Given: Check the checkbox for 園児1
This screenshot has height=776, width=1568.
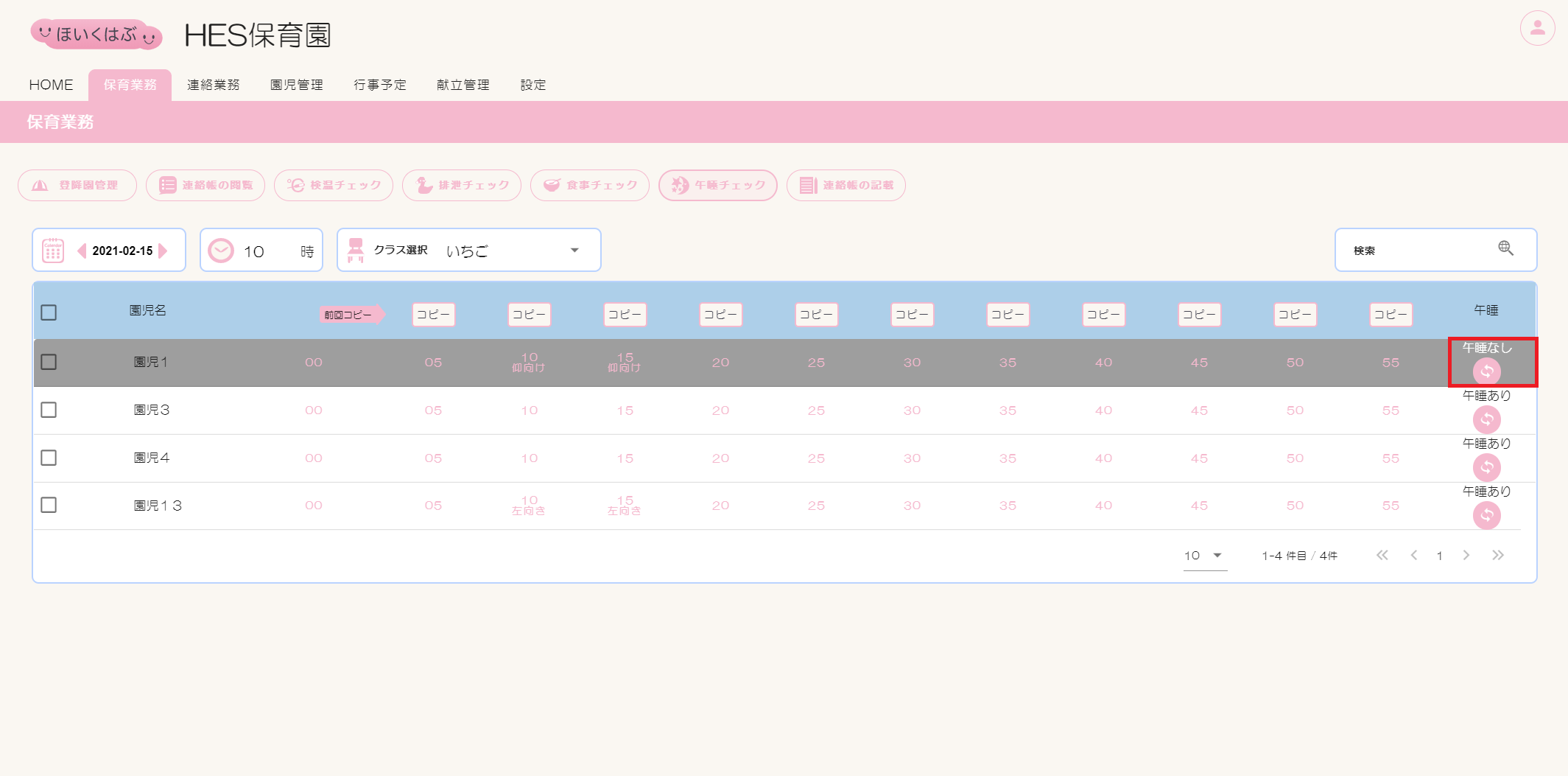Looking at the screenshot, I should [49, 362].
